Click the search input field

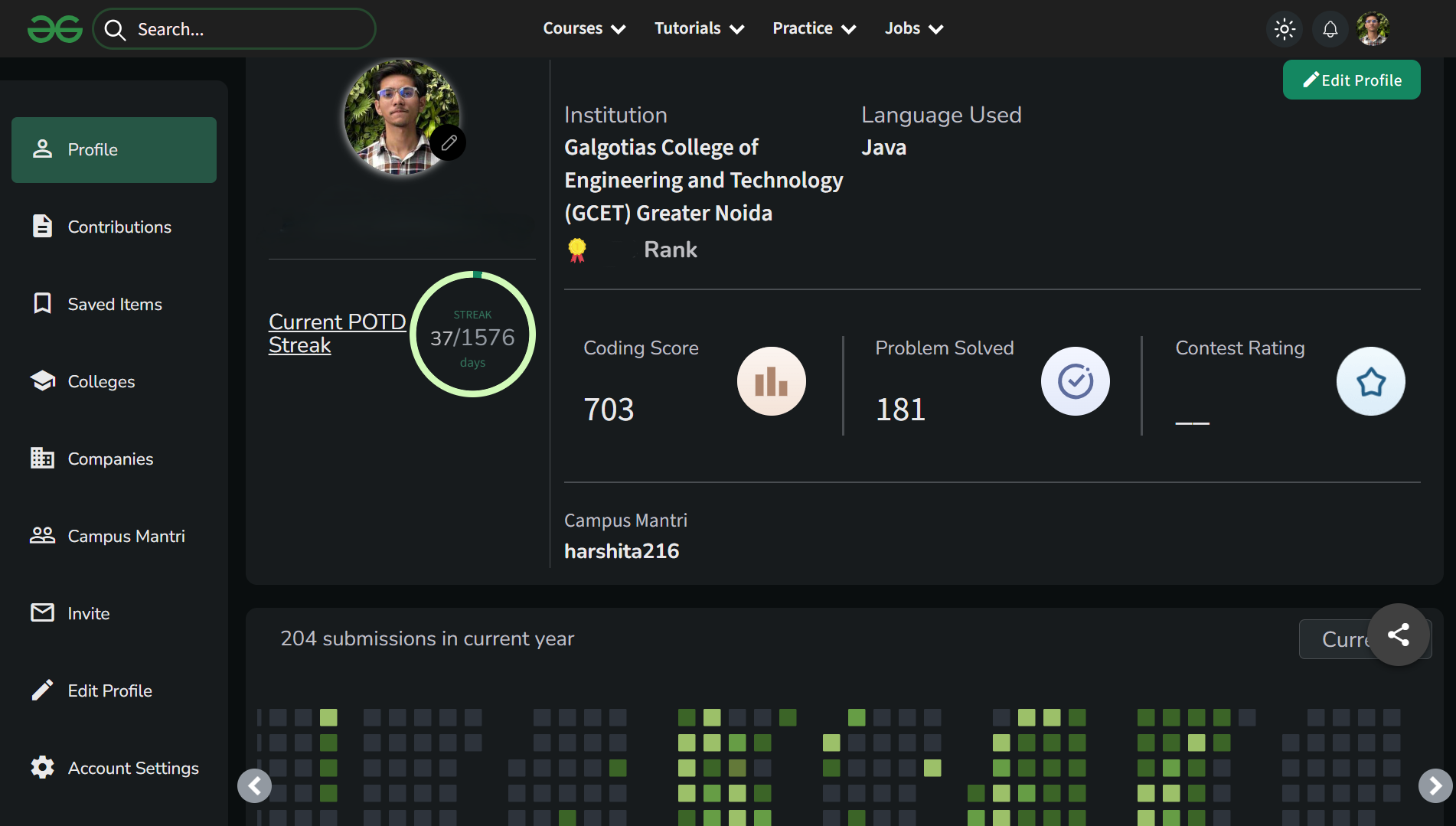click(245, 29)
